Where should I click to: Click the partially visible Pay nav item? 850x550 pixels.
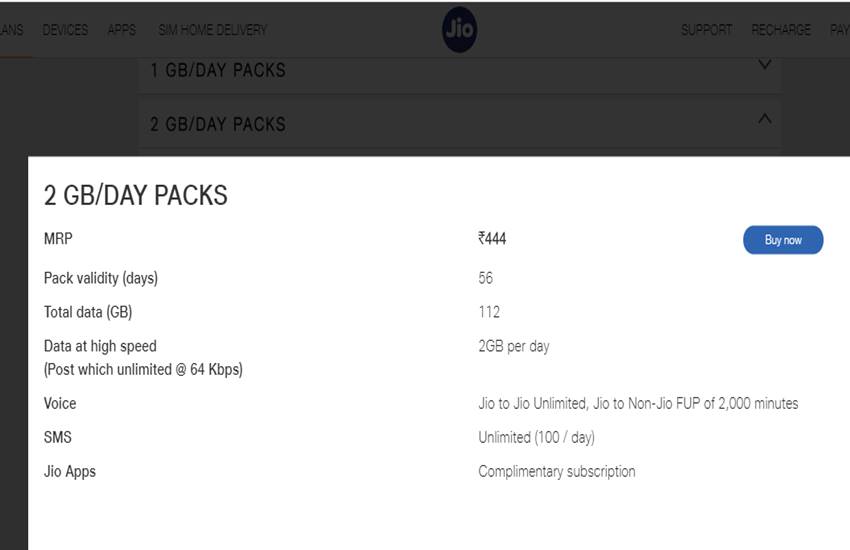tap(839, 30)
